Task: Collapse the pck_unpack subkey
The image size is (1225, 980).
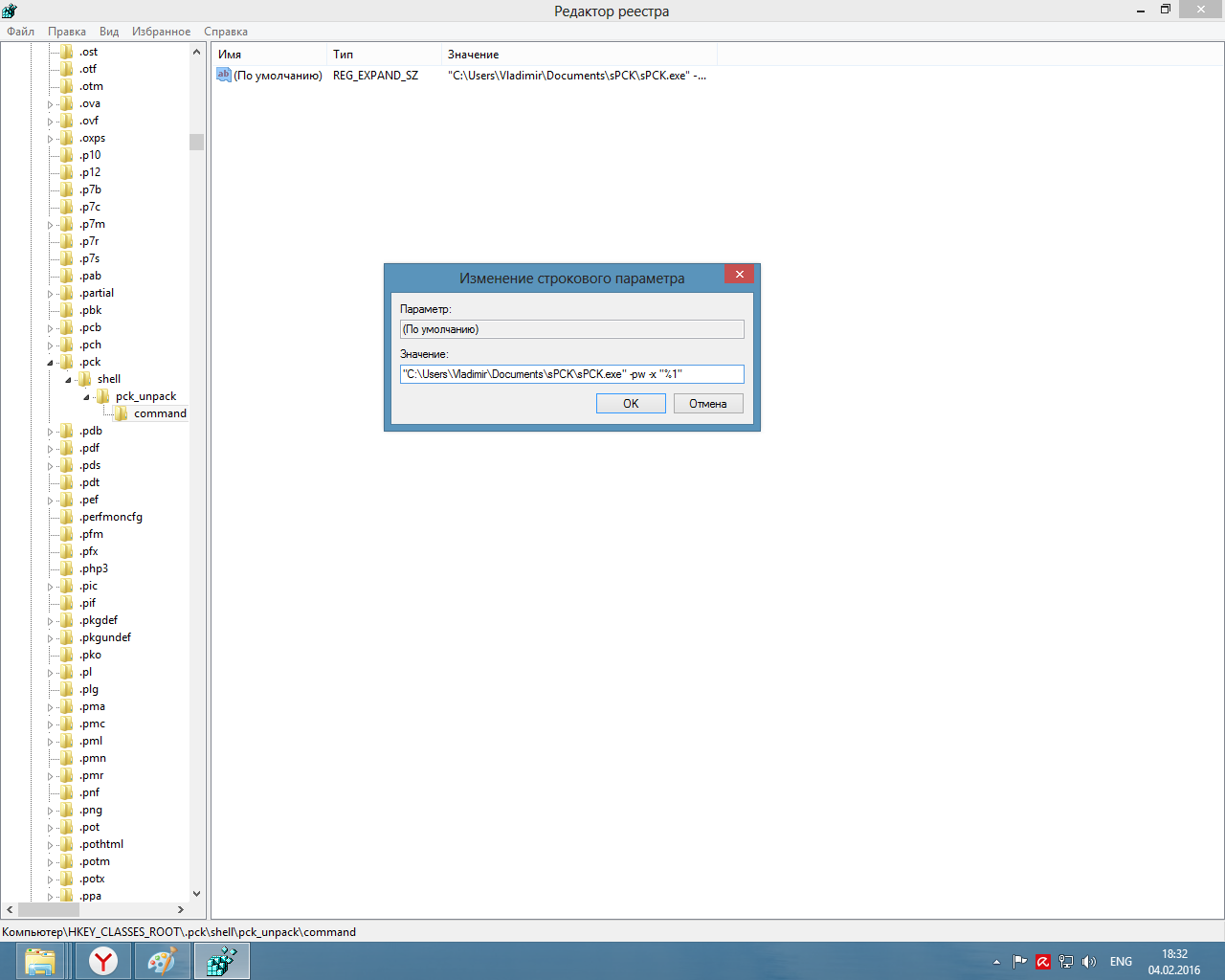Action: point(86,397)
